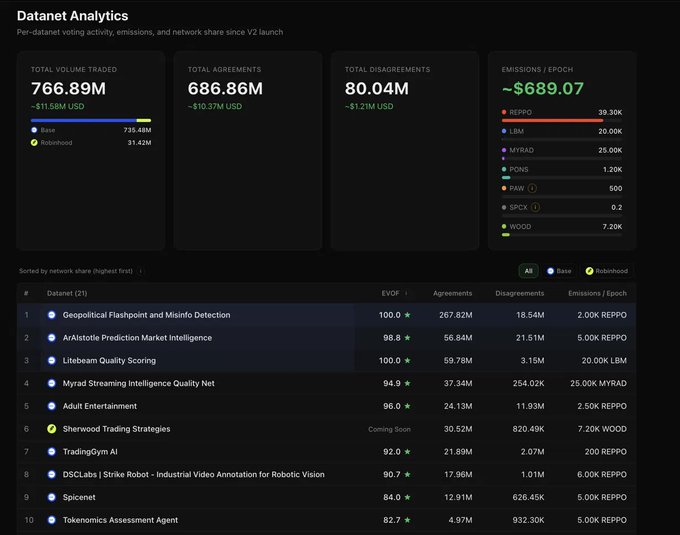Viewport: 680px width, 535px height.
Task: Open Sherwood Trading Strategies datanet
Action: click(117, 429)
